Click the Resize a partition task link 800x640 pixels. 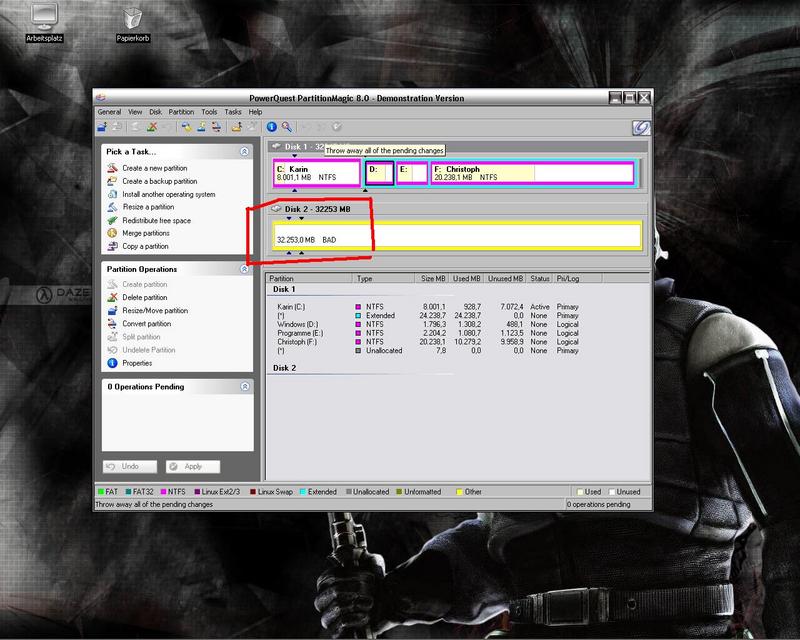point(148,207)
